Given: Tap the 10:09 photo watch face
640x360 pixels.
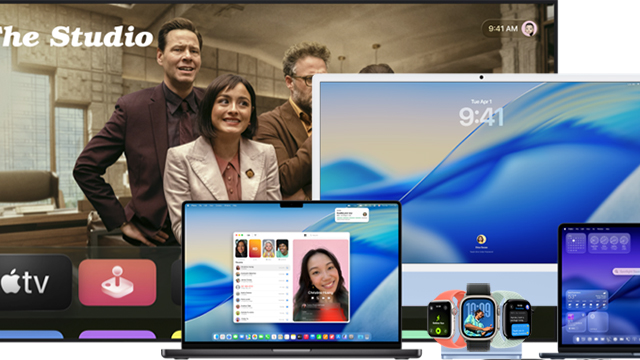Looking at the screenshot, I should pos(478,317).
